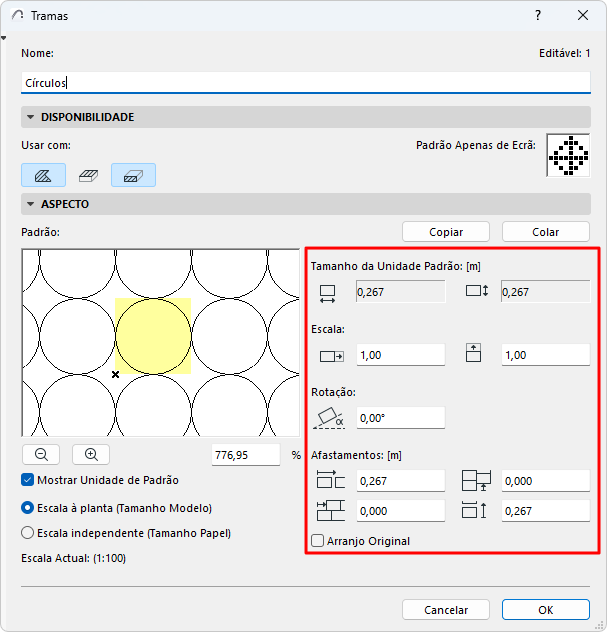Click the yellow highlighted pattern unit in preview
Image resolution: width=607 pixels, height=632 pixels.
pos(153,336)
